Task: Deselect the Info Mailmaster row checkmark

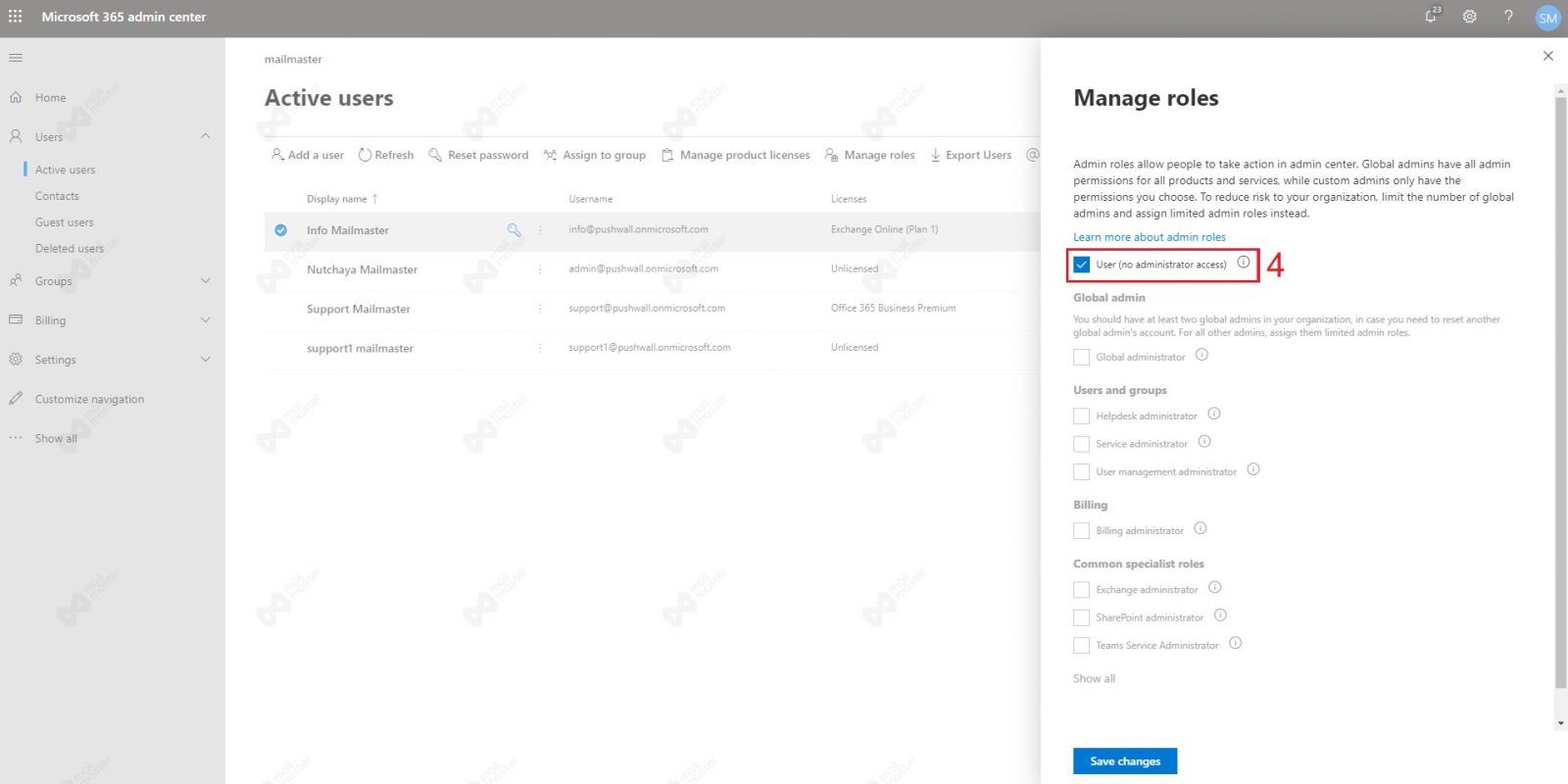Action: (x=281, y=230)
